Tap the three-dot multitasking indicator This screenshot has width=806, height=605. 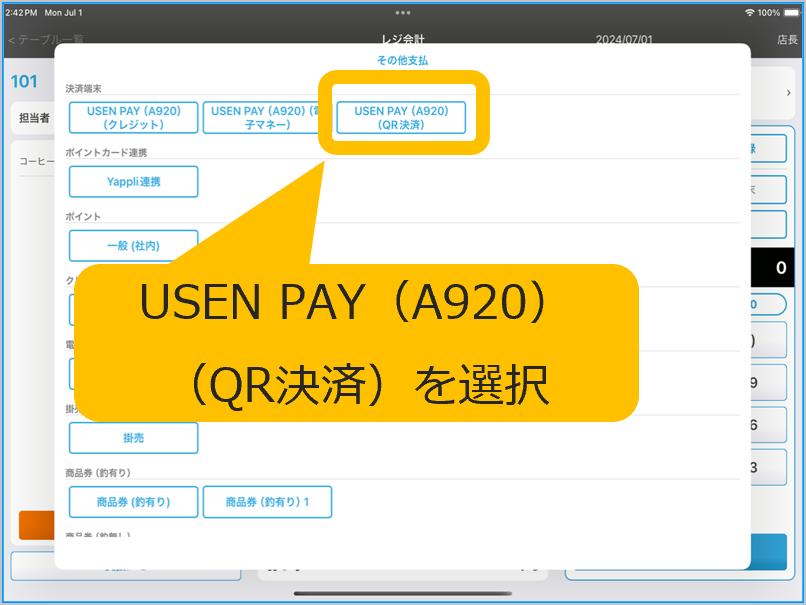(x=403, y=12)
